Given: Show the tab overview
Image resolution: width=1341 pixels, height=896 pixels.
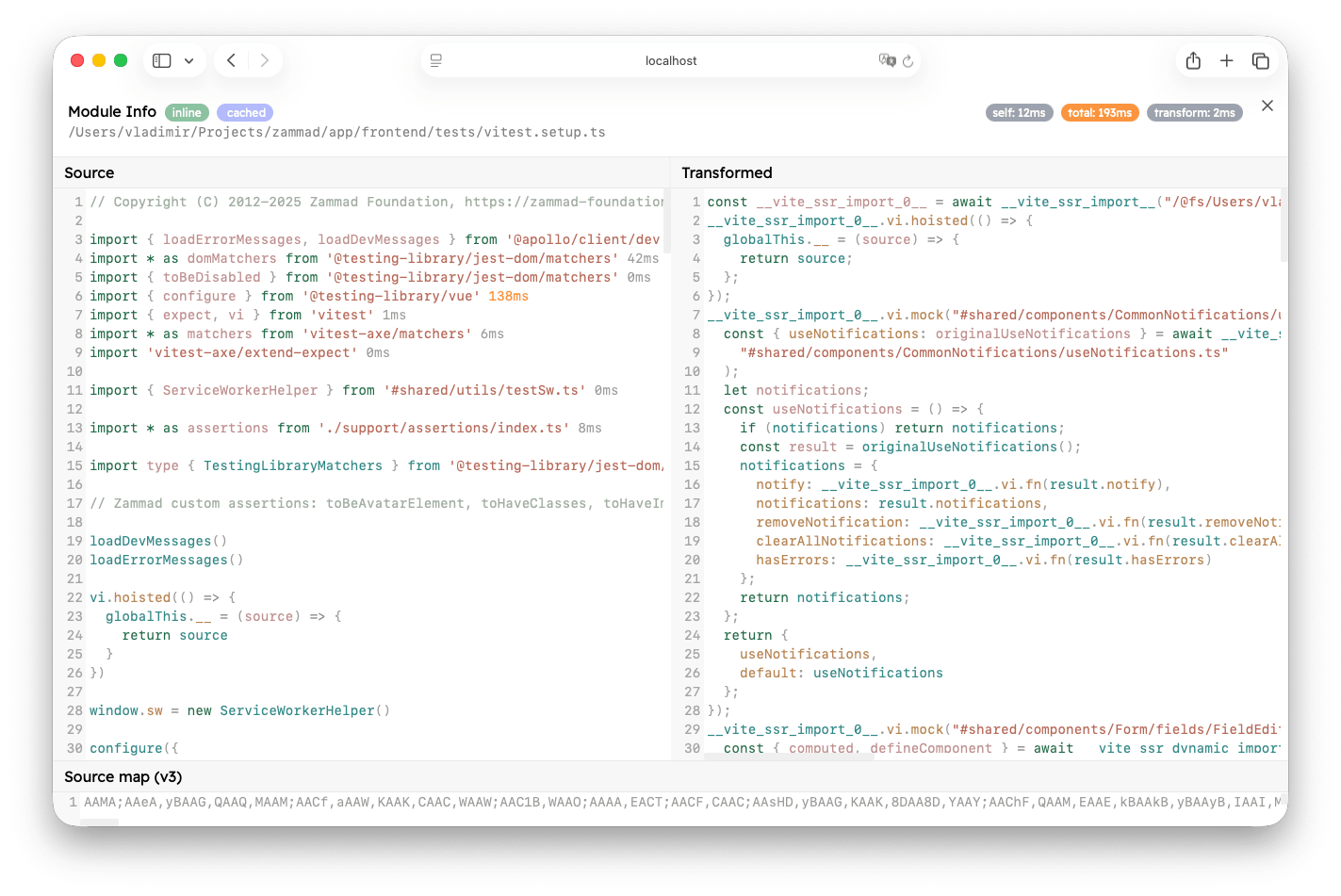Looking at the screenshot, I should 1260,60.
